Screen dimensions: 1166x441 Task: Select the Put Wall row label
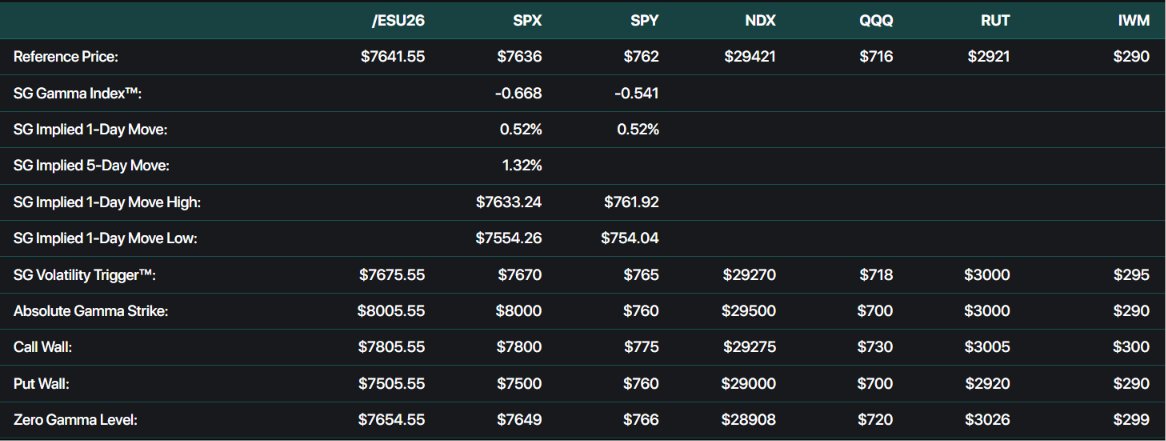tap(40, 384)
